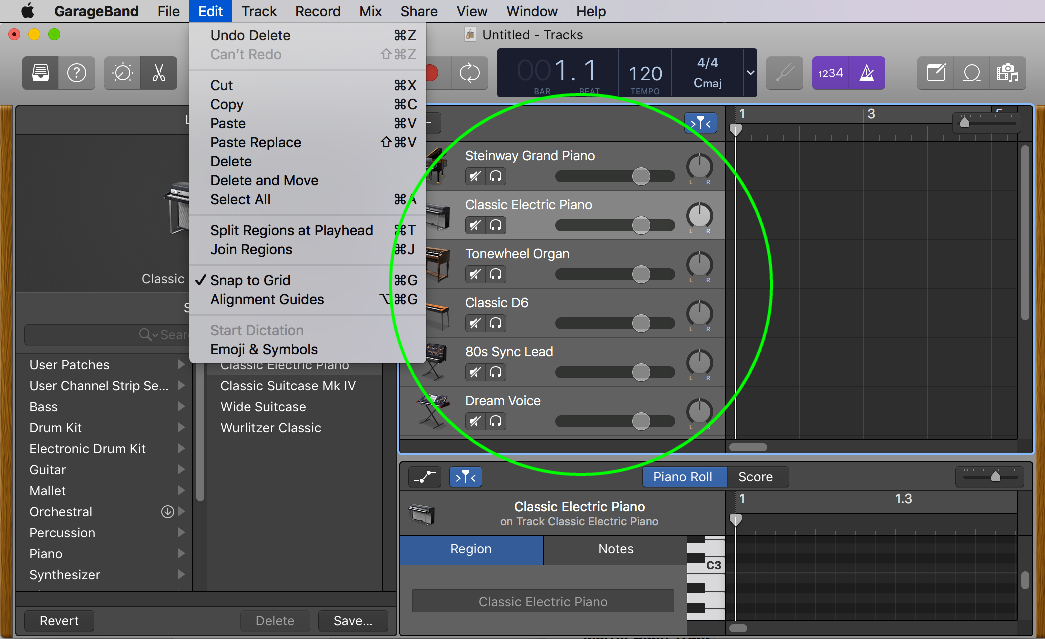Open the Mix menu
Screen dimensions: 1045x639
[x=370, y=11]
